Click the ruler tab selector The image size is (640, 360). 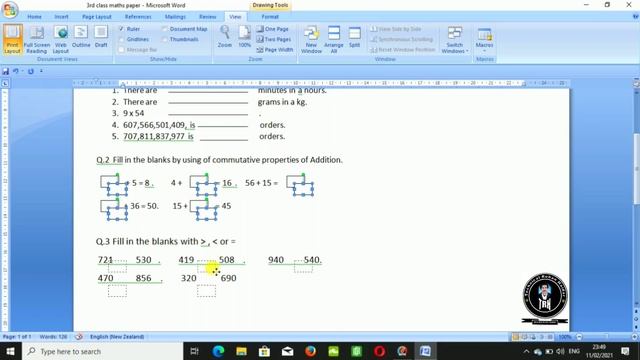pos(5,83)
